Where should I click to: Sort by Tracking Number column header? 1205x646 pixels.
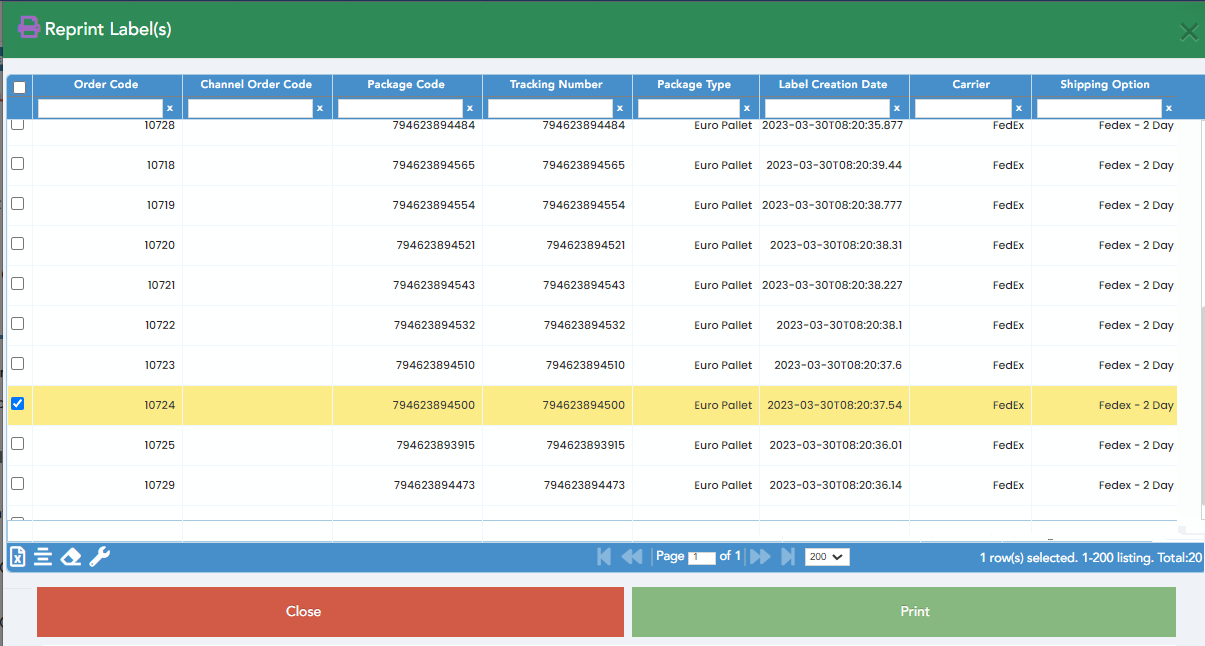coord(556,85)
